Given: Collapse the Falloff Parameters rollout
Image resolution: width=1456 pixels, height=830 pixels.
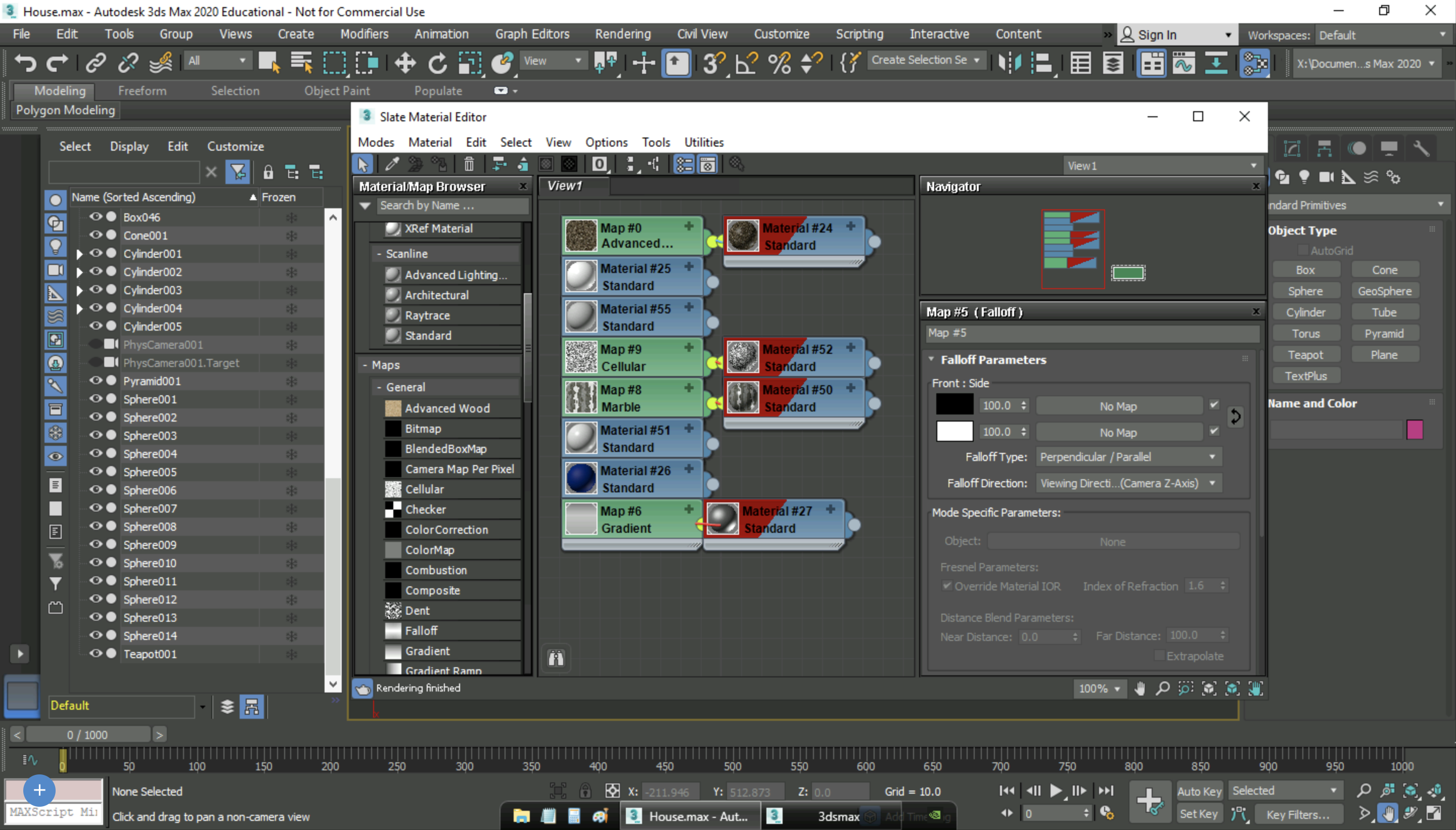Looking at the screenshot, I should click(932, 359).
